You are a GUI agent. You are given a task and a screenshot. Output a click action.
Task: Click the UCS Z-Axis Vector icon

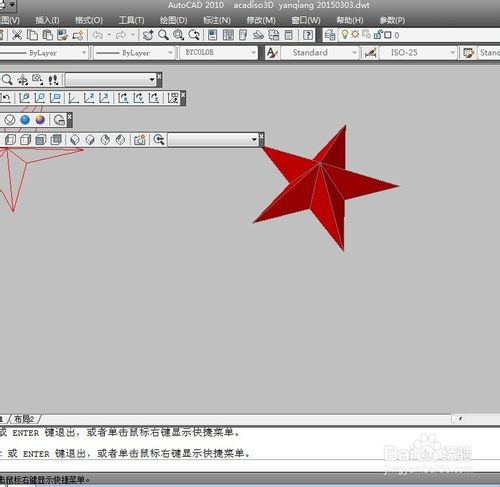coord(89,98)
